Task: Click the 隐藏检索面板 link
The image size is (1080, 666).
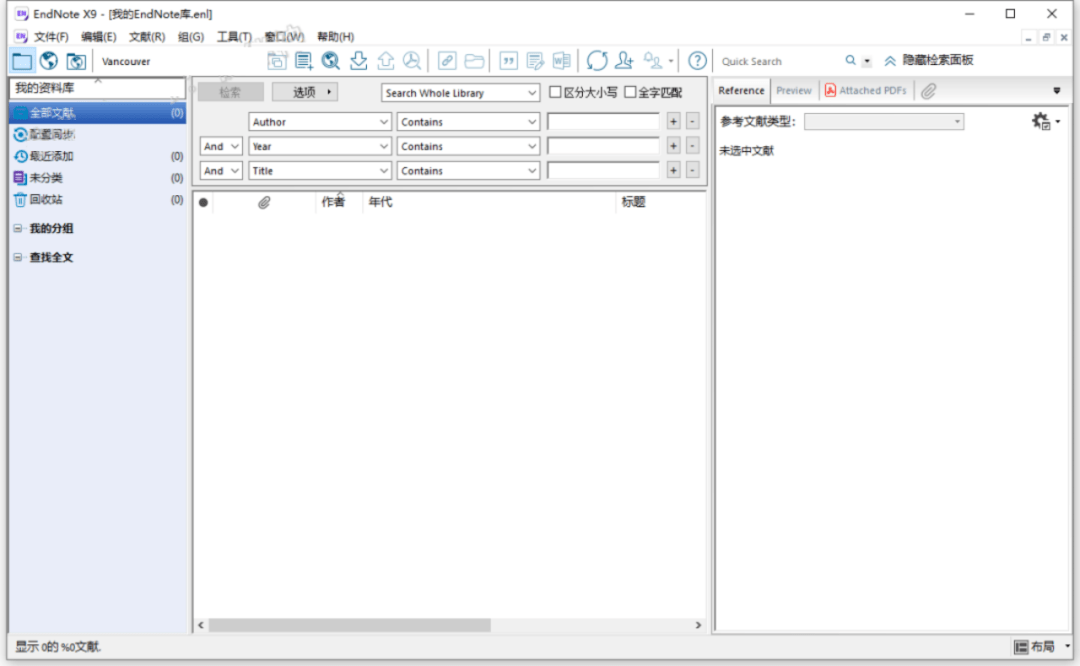Action: (x=938, y=61)
